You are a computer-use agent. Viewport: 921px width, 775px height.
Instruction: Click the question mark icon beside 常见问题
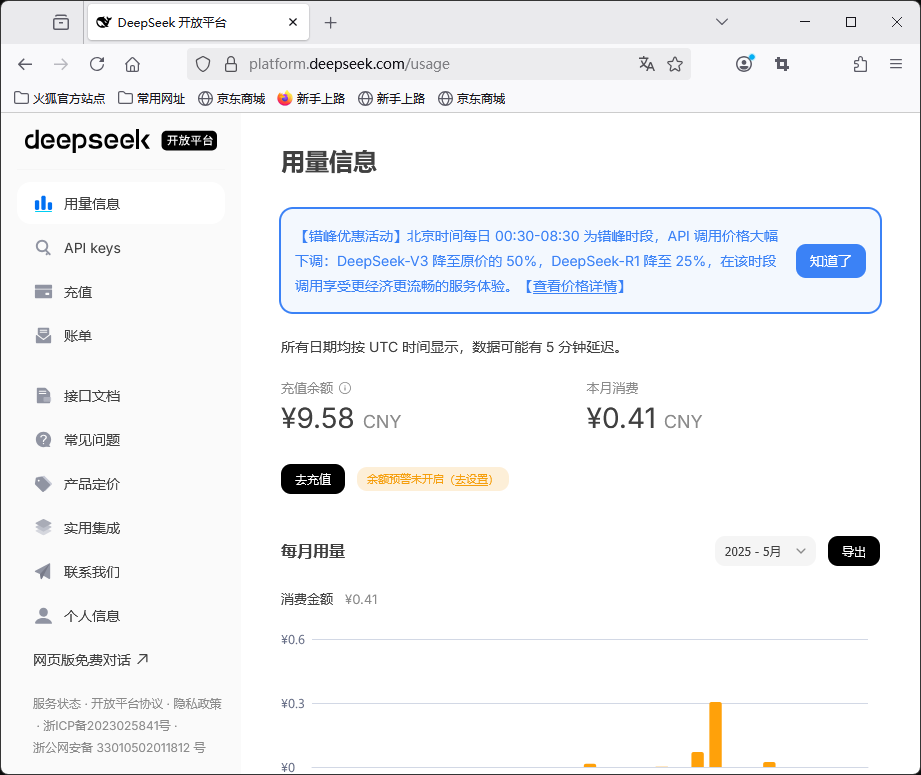click(43, 439)
